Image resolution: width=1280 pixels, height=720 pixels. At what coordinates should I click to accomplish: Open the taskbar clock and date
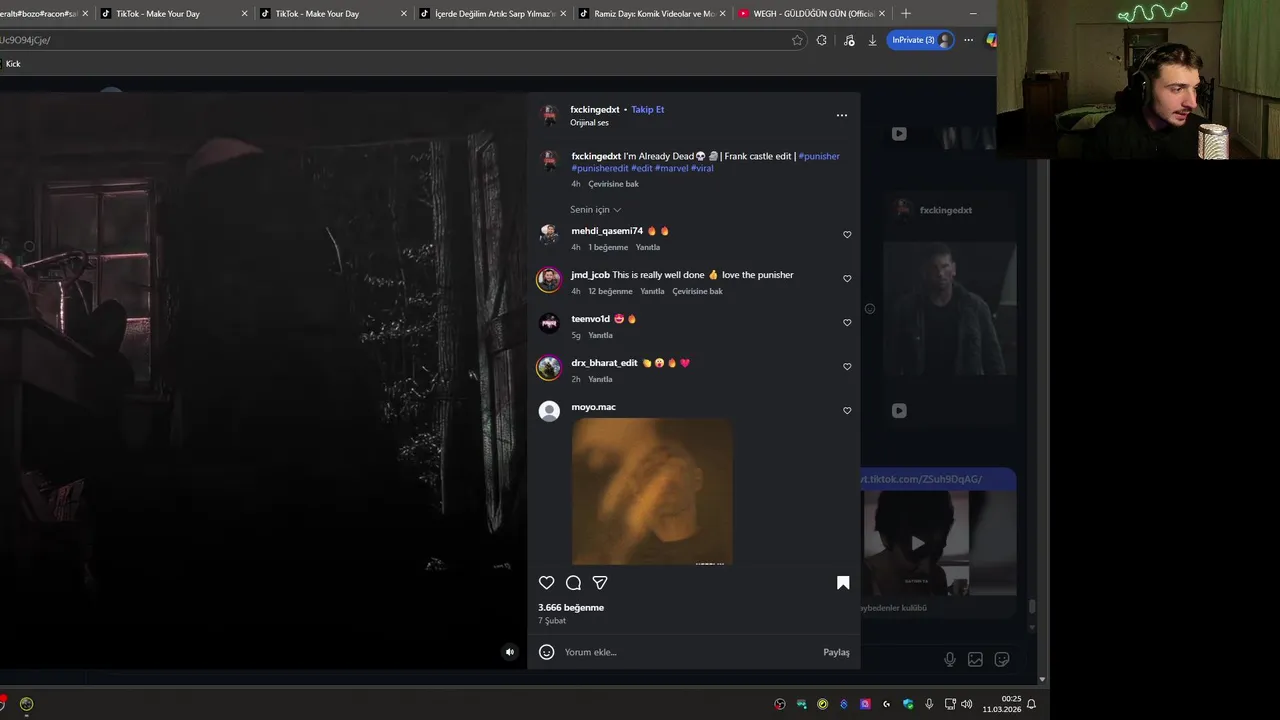(x=1001, y=704)
